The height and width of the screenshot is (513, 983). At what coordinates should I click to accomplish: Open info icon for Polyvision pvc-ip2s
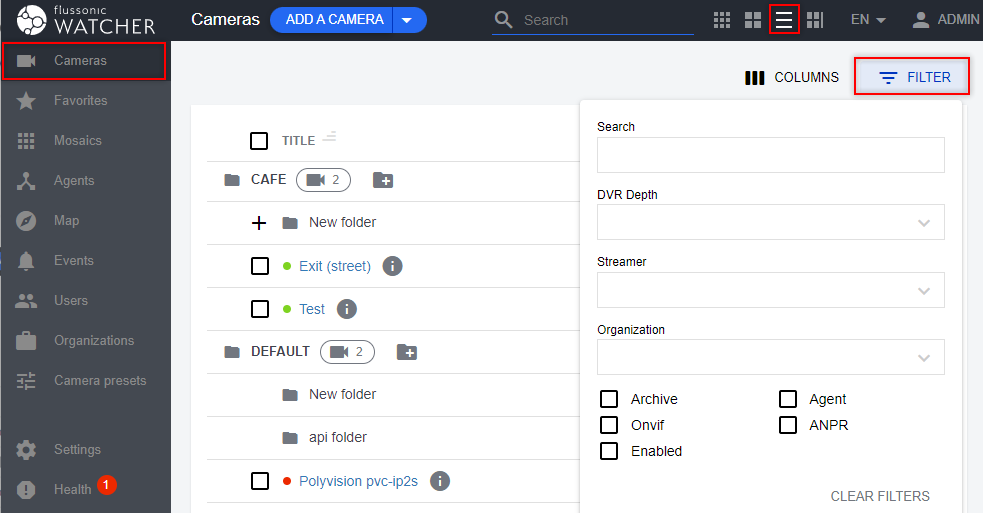coord(439,481)
